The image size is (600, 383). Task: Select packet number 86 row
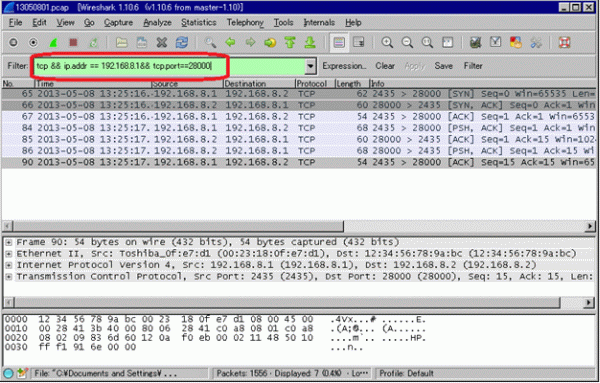click(x=298, y=151)
